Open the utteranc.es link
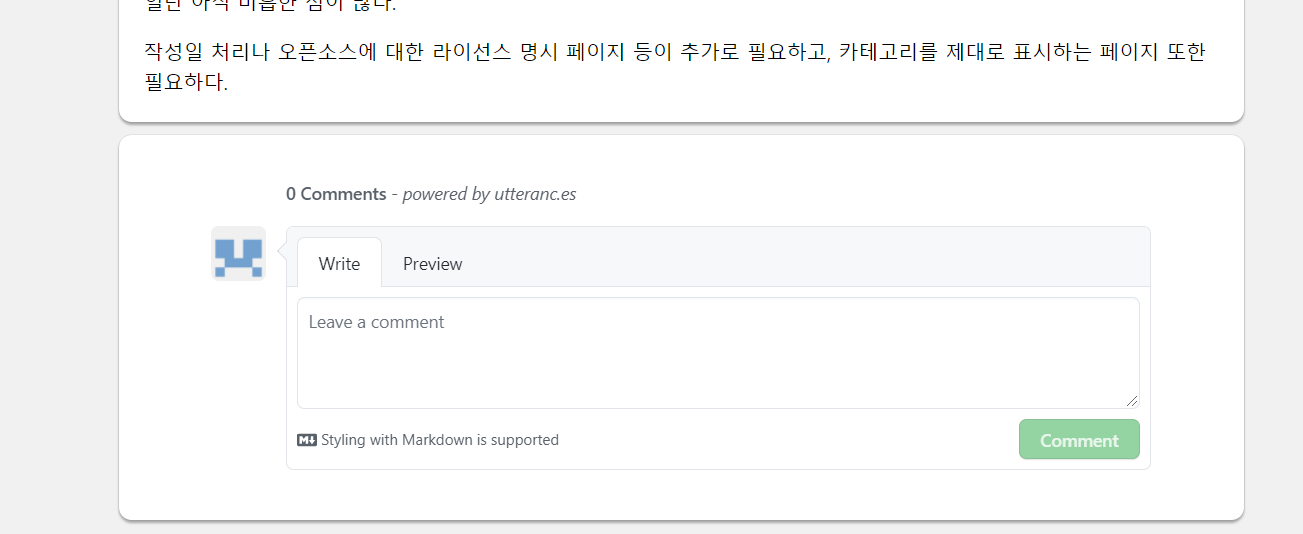 (x=535, y=194)
